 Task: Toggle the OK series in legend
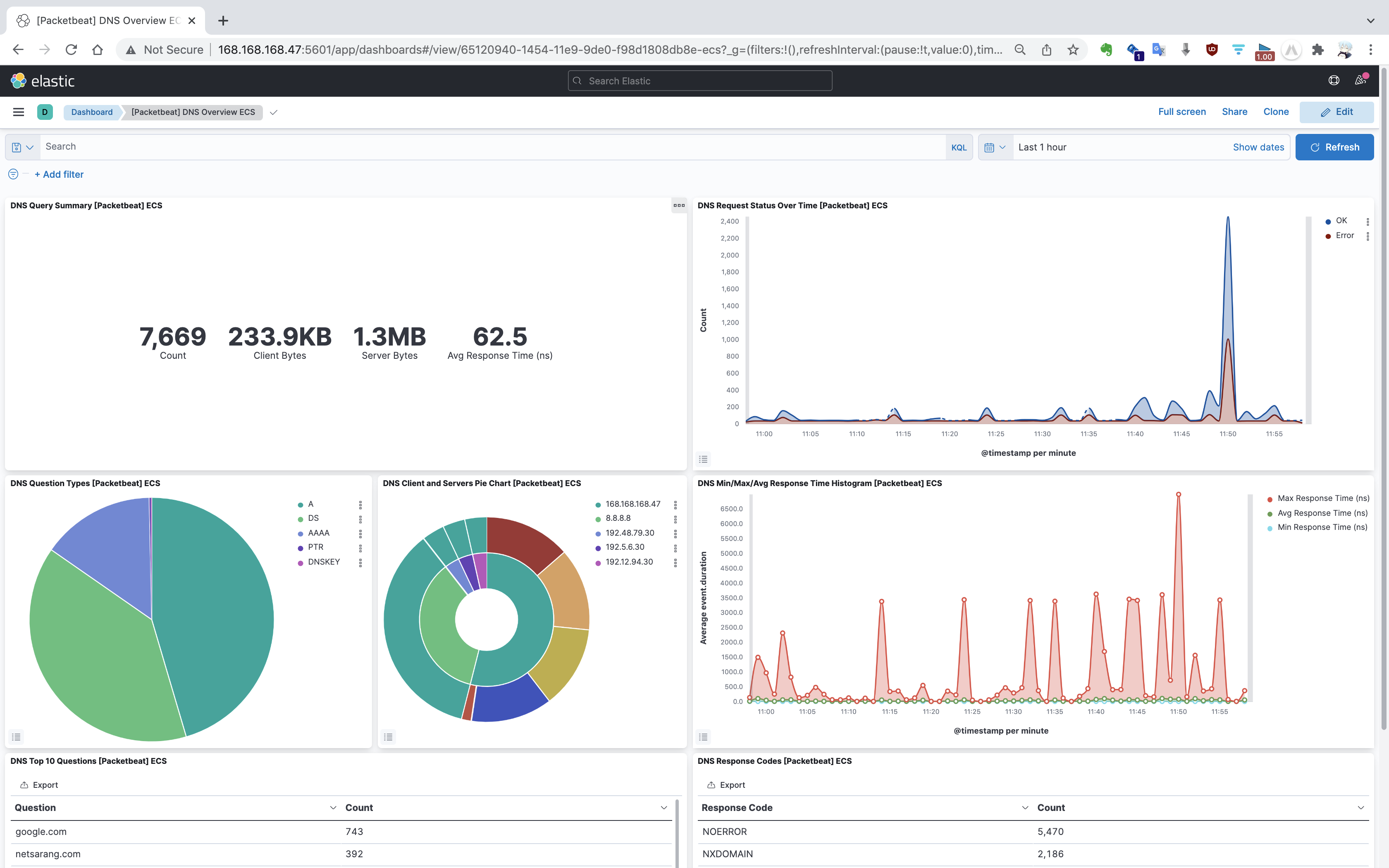click(1341, 220)
